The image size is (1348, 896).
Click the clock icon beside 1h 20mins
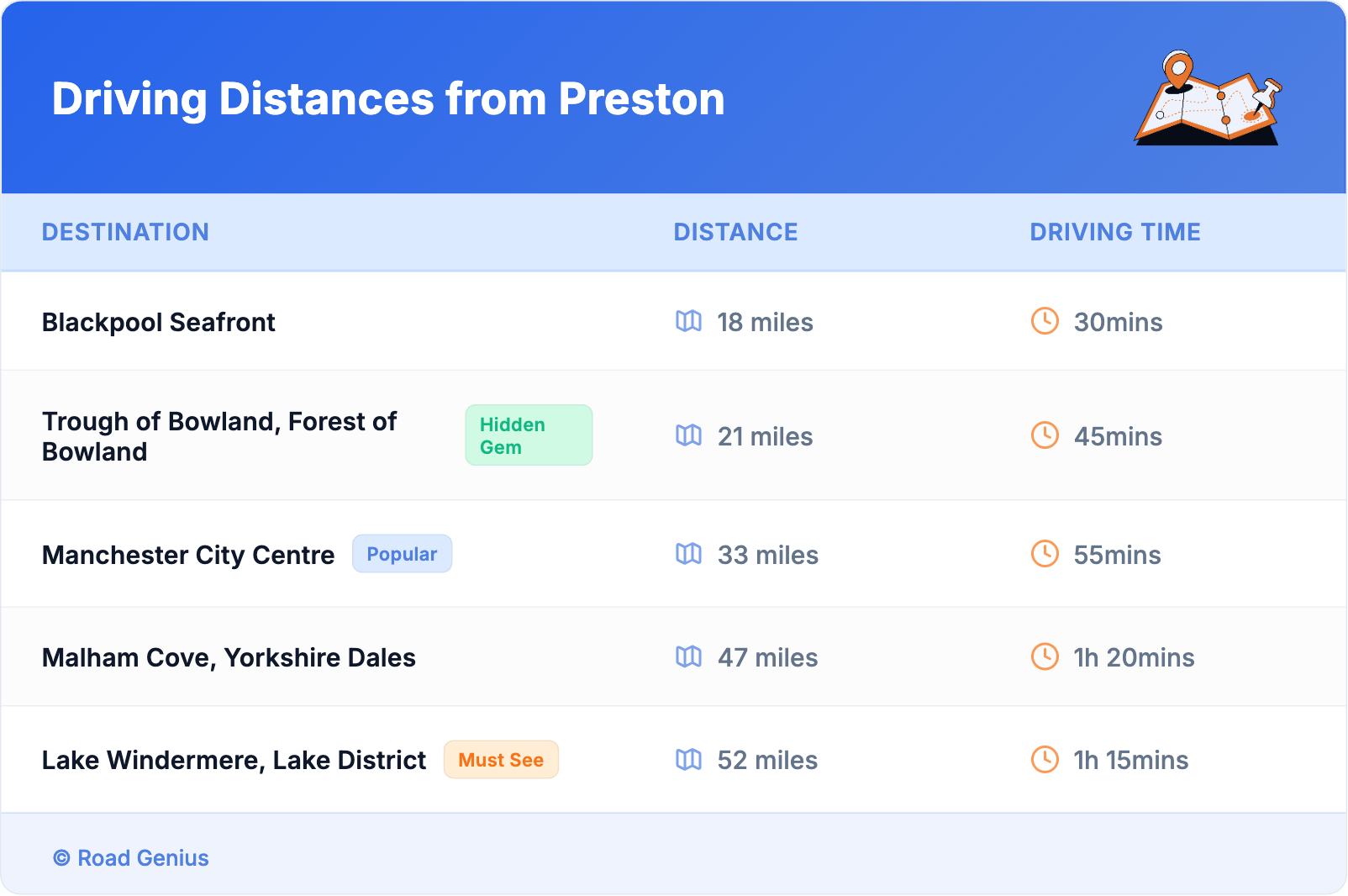point(1045,656)
